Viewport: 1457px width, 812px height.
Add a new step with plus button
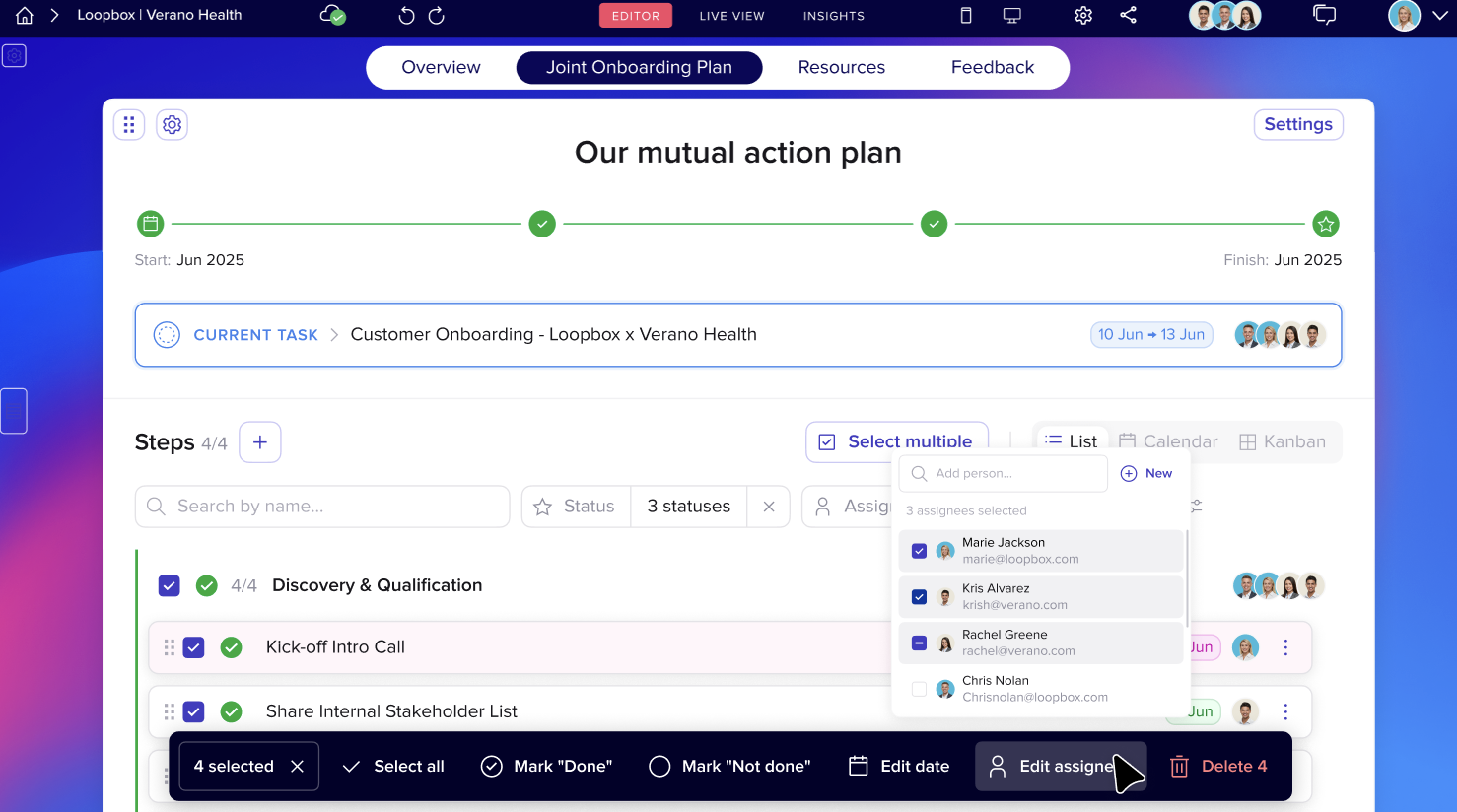(x=260, y=442)
